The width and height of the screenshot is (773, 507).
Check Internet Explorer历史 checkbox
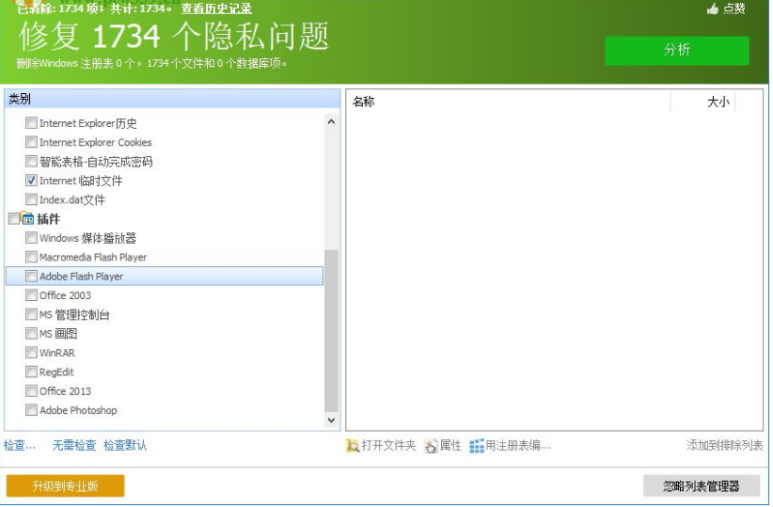[x=31, y=122]
